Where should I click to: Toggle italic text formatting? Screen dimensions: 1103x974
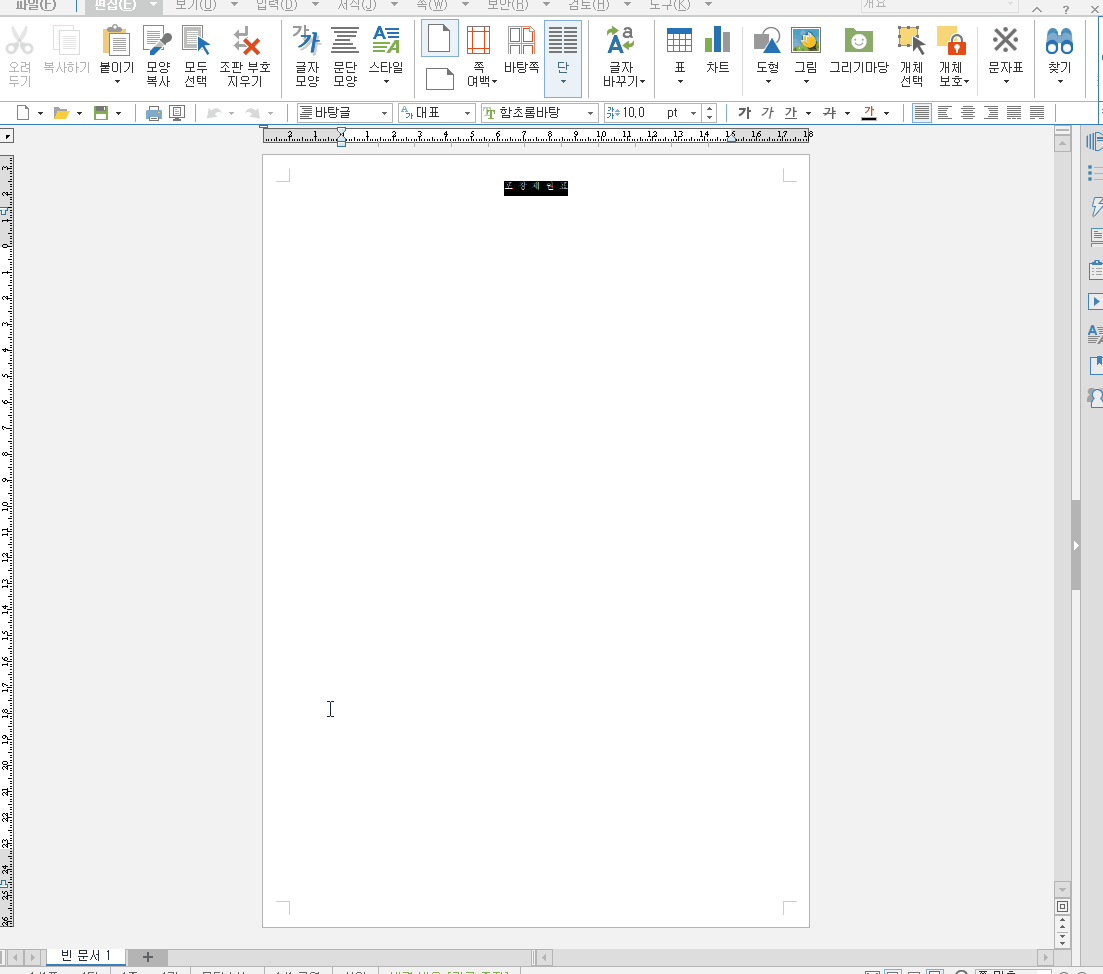click(766, 113)
